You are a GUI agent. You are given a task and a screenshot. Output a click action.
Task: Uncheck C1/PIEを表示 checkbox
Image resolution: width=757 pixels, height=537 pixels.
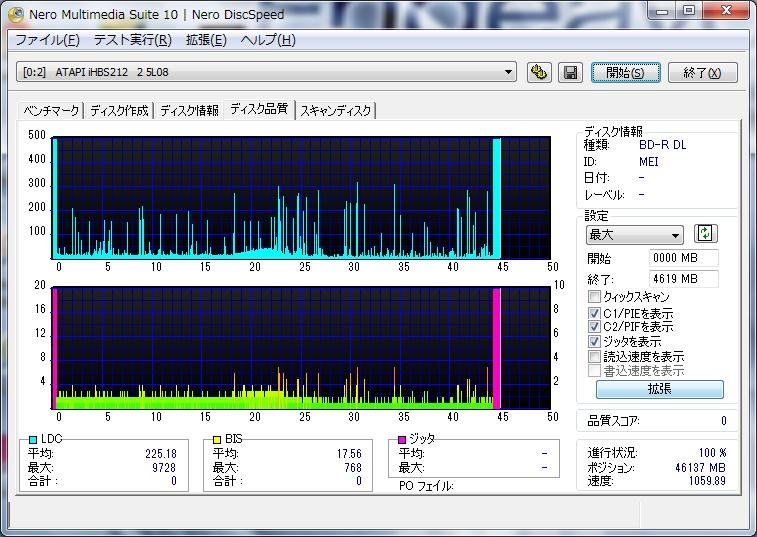coord(594,313)
